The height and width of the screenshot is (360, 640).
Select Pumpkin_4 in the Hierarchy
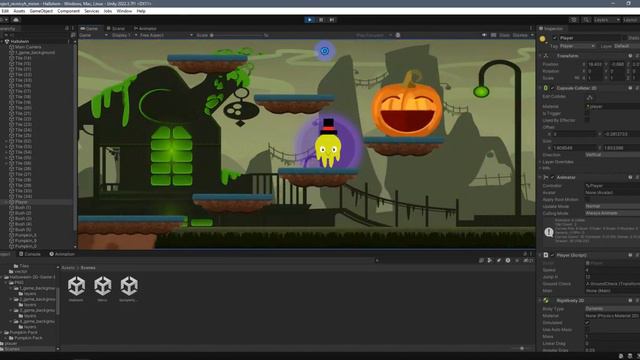tap(26, 236)
